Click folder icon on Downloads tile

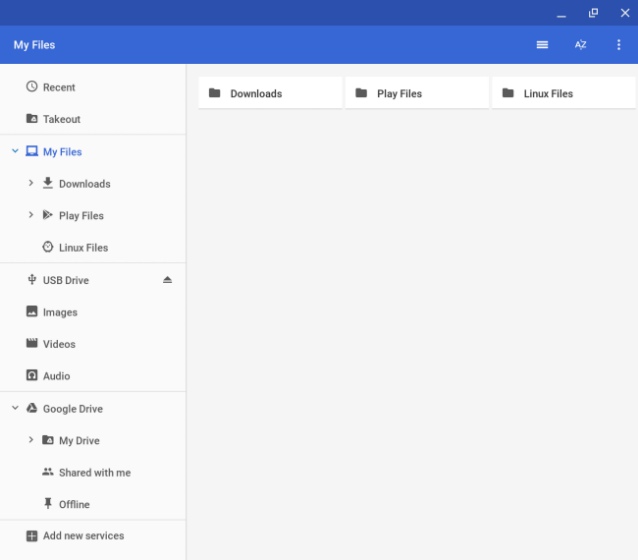click(214, 93)
